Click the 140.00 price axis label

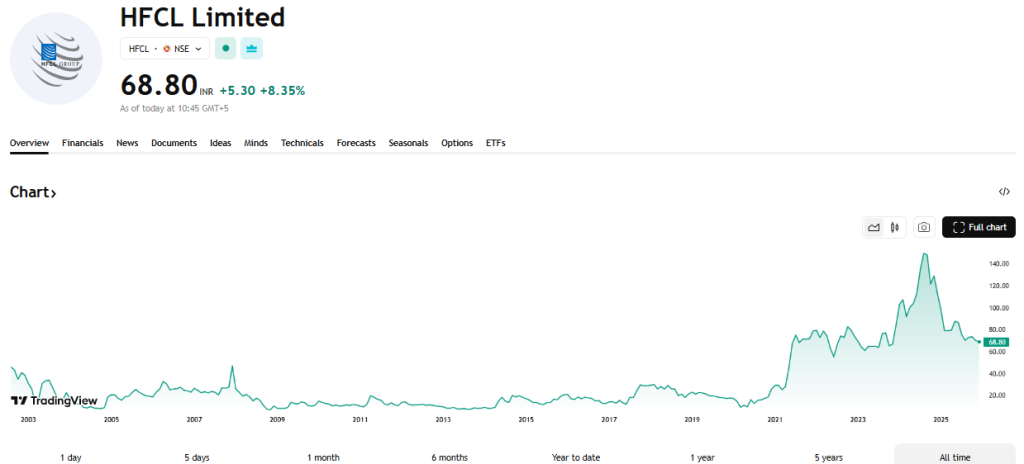[x=999, y=263]
